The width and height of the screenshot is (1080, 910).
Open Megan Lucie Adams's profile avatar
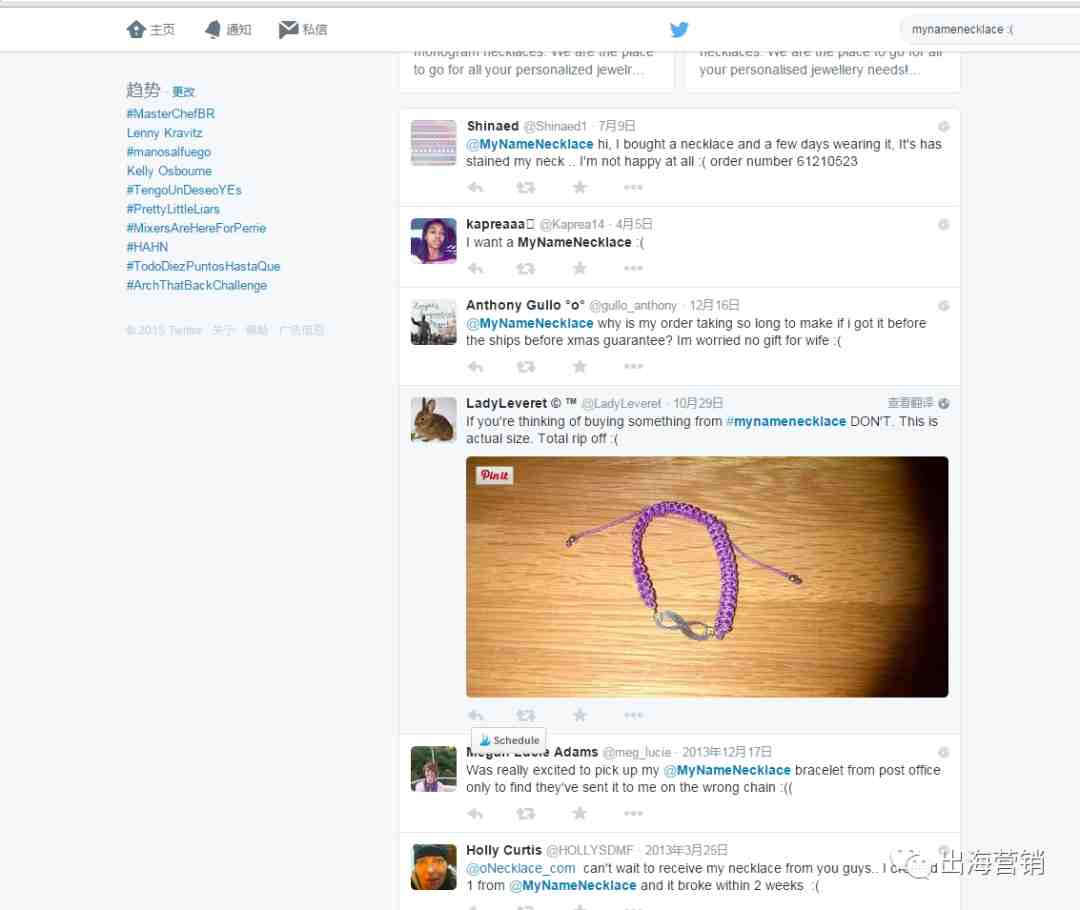(x=433, y=769)
